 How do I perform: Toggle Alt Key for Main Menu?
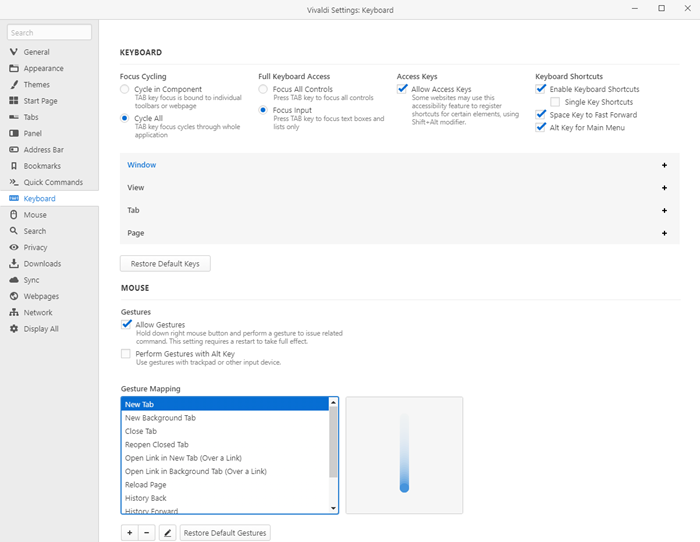[x=541, y=127]
